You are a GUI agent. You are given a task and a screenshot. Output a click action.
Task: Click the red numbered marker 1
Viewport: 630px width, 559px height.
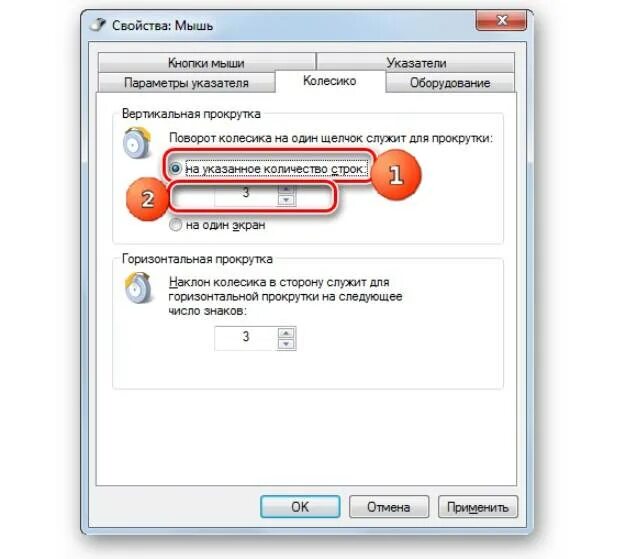[x=396, y=175]
